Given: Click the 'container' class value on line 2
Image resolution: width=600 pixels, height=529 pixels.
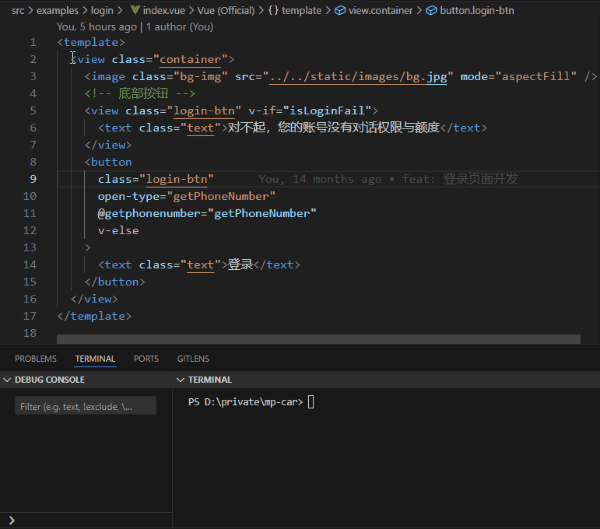Looking at the screenshot, I should tap(190, 59).
